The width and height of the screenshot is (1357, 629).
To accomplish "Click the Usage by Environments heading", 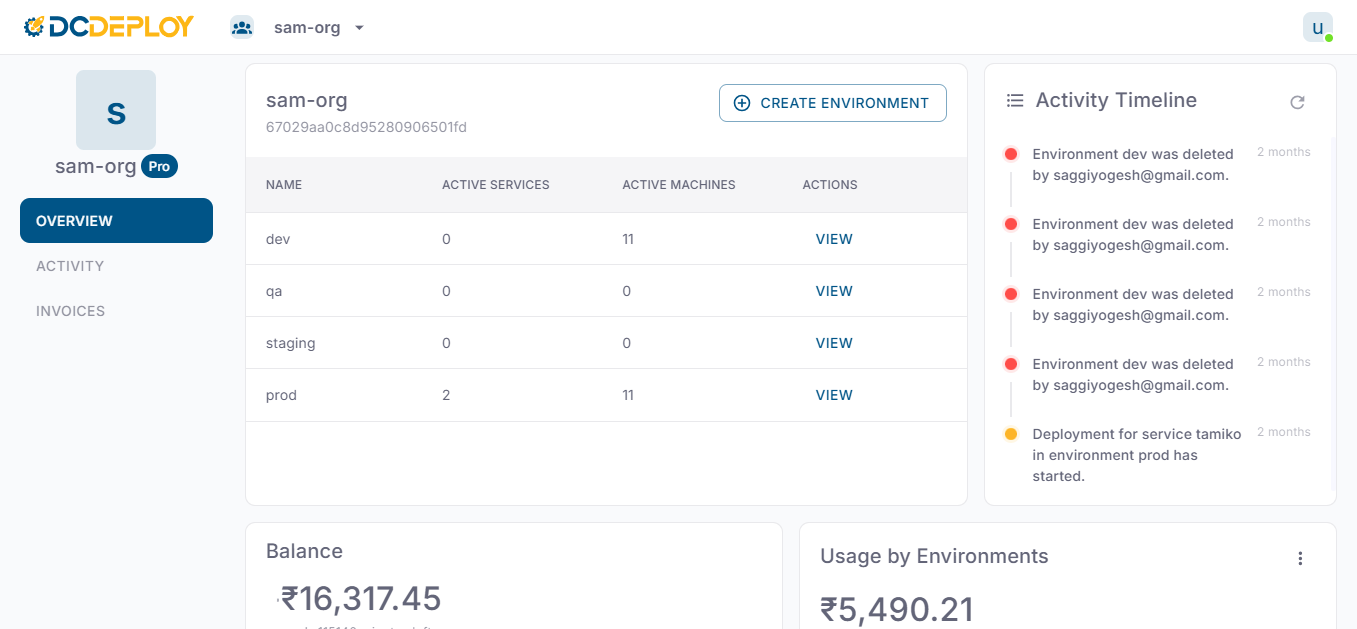I will pyautogui.click(x=934, y=556).
